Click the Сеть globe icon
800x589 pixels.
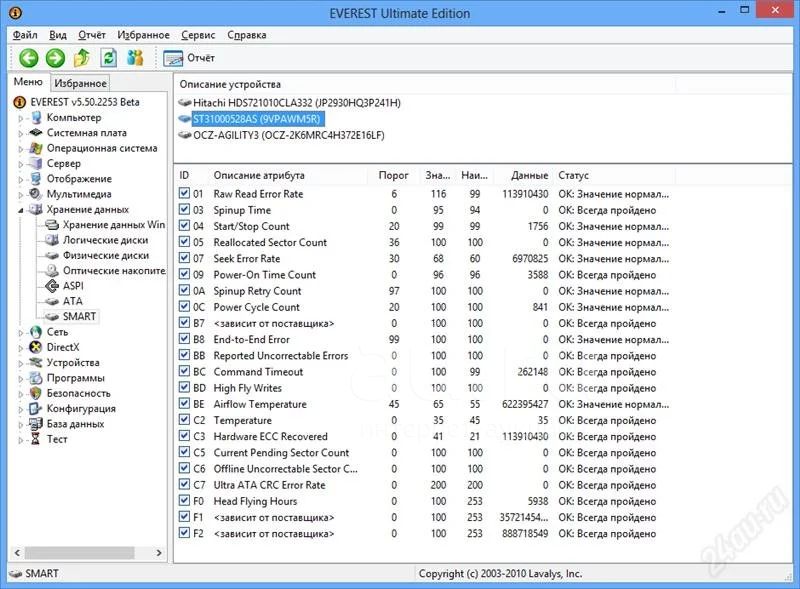(36, 332)
